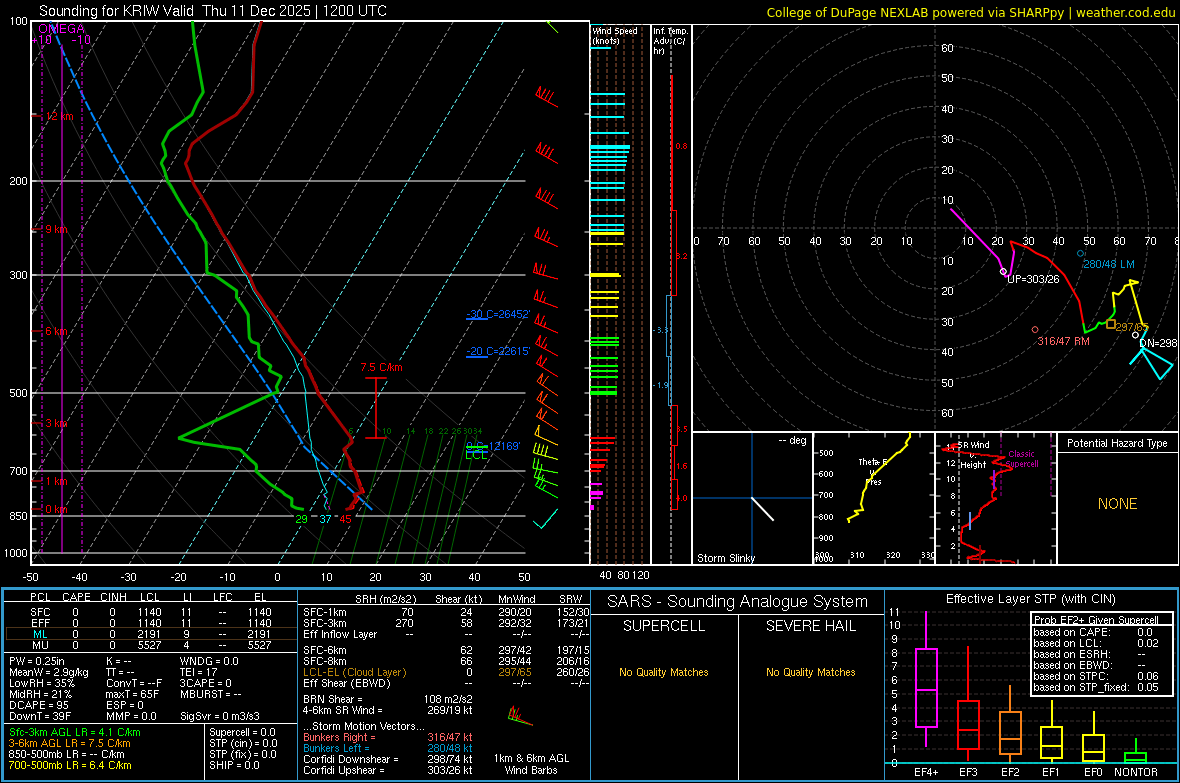The image size is (1180, 783).
Task: Click the Classic Supercell magenta label
Action: (1021, 459)
